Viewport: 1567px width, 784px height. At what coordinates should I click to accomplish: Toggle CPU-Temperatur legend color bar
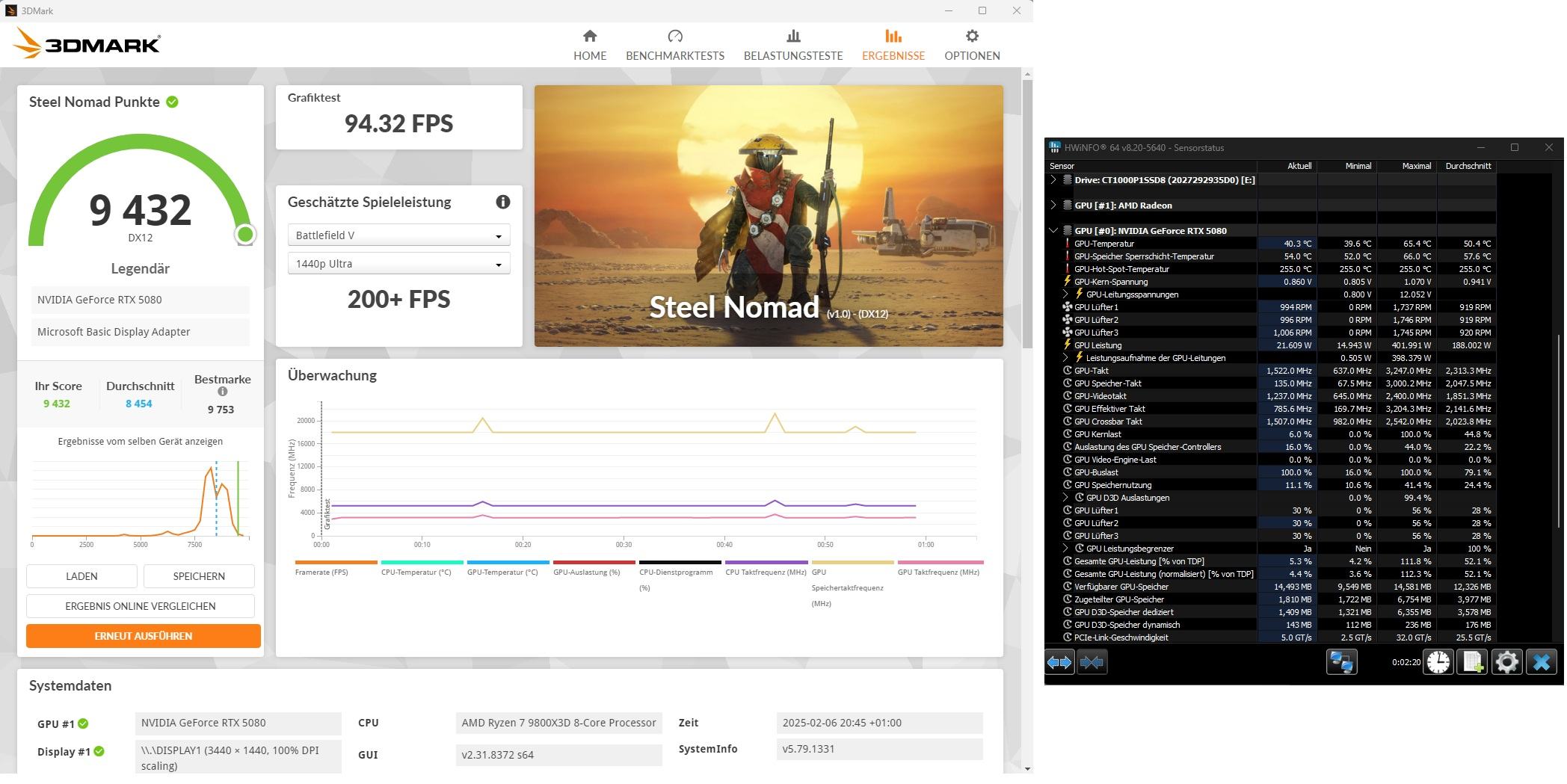[422, 562]
